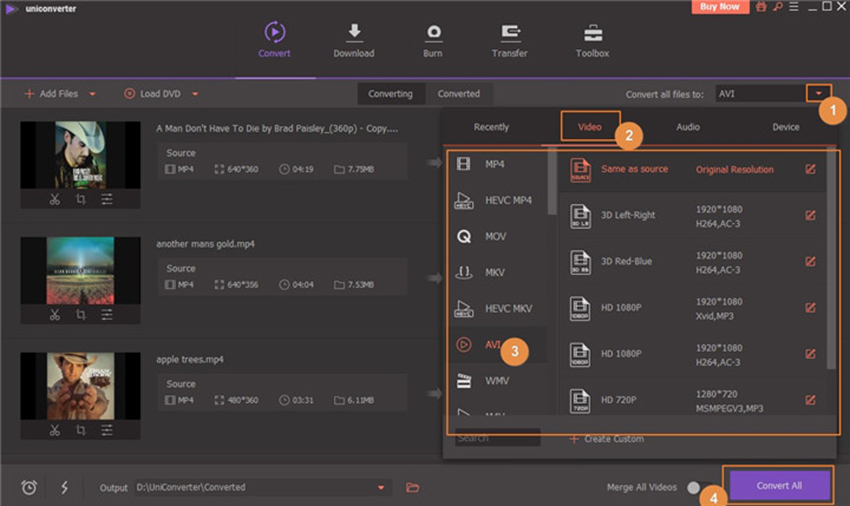Select HD 1080P H264,AC-3 preset
The height and width of the screenshot is (506, 850).
(x=692, y=354)
